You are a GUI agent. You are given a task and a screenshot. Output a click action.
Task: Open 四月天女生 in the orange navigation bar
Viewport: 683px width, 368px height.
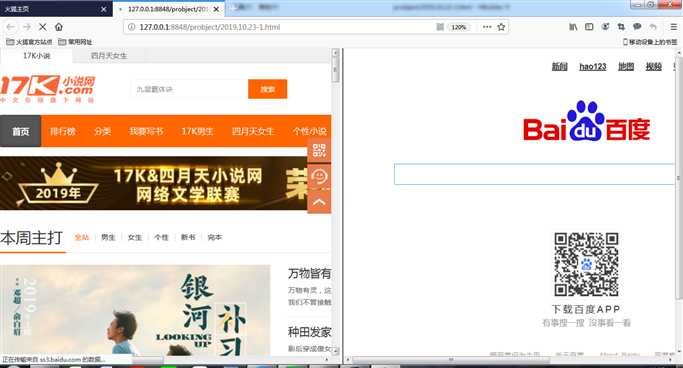[x=253, y=131]
